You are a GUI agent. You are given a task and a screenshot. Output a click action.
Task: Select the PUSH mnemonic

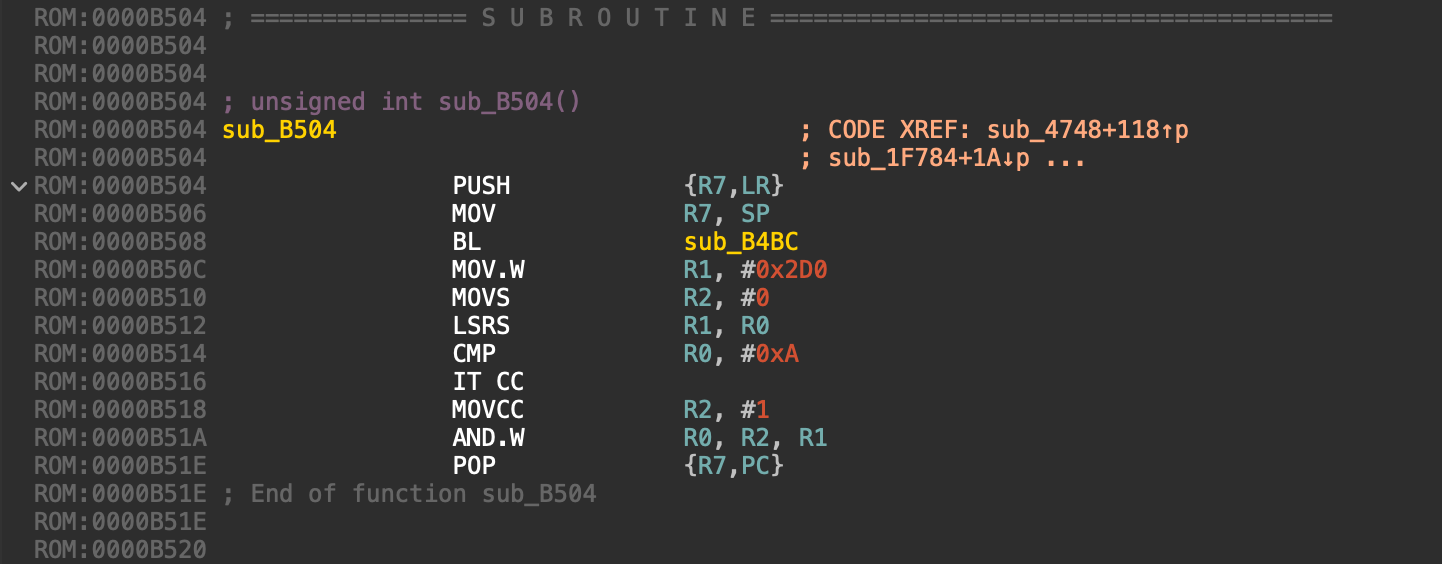tap(481, 186)
